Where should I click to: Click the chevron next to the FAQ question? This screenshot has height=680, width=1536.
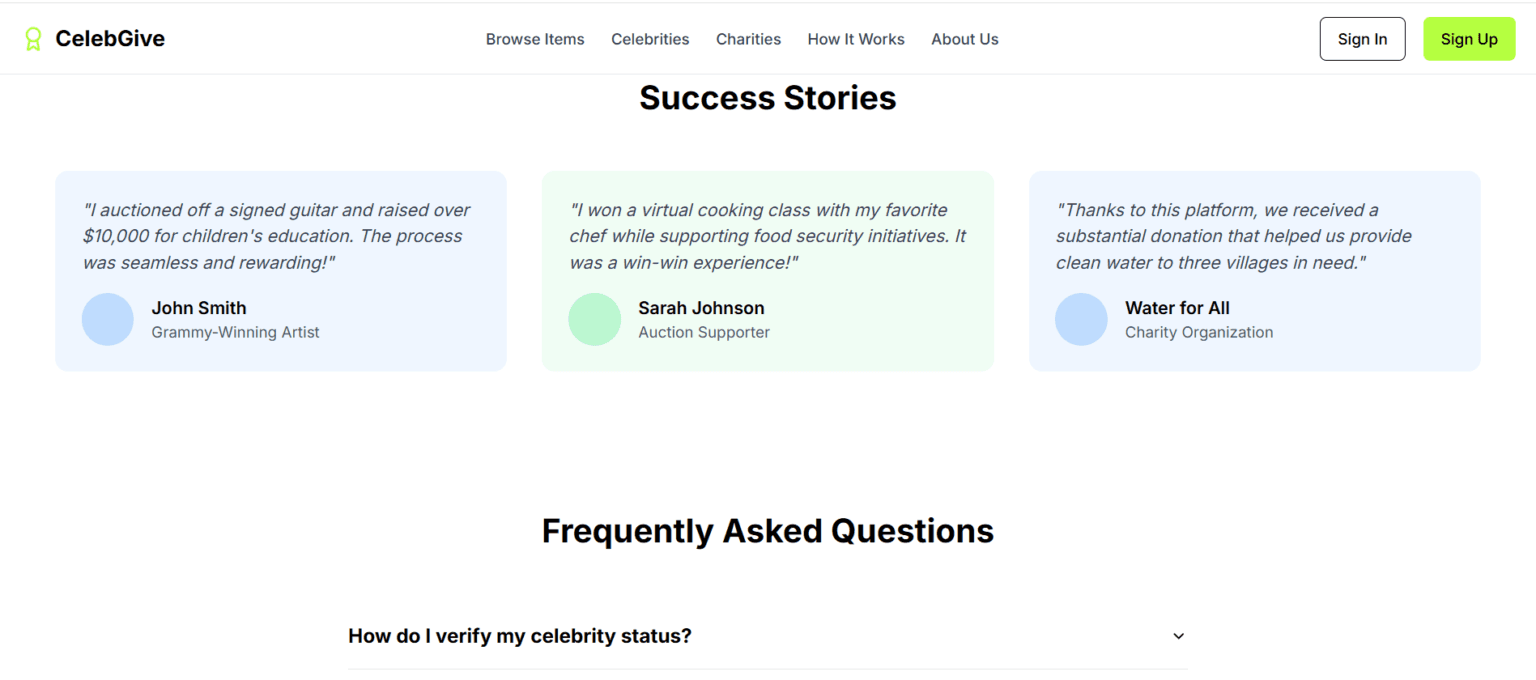1177,636
